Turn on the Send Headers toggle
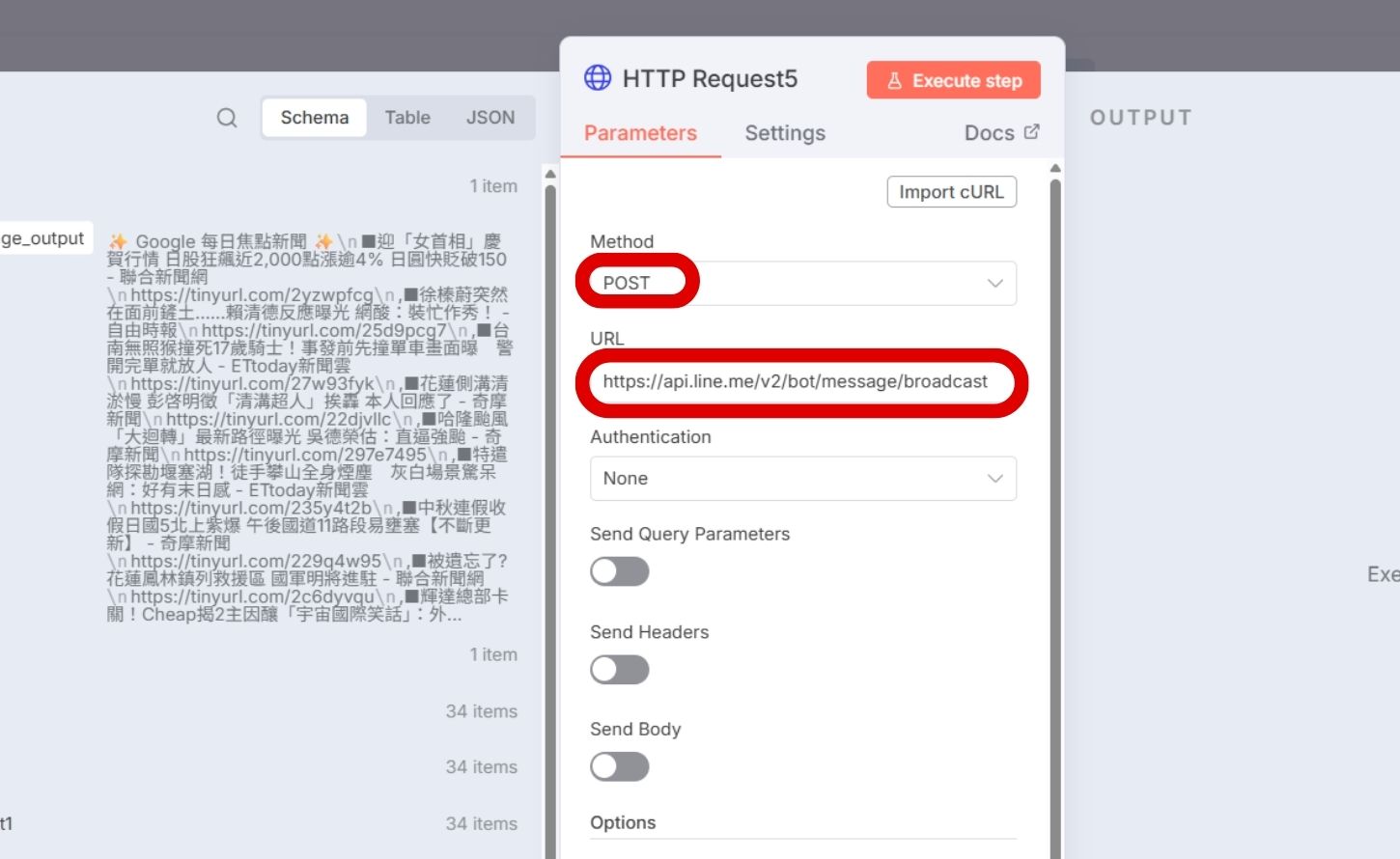 (619, 669)
